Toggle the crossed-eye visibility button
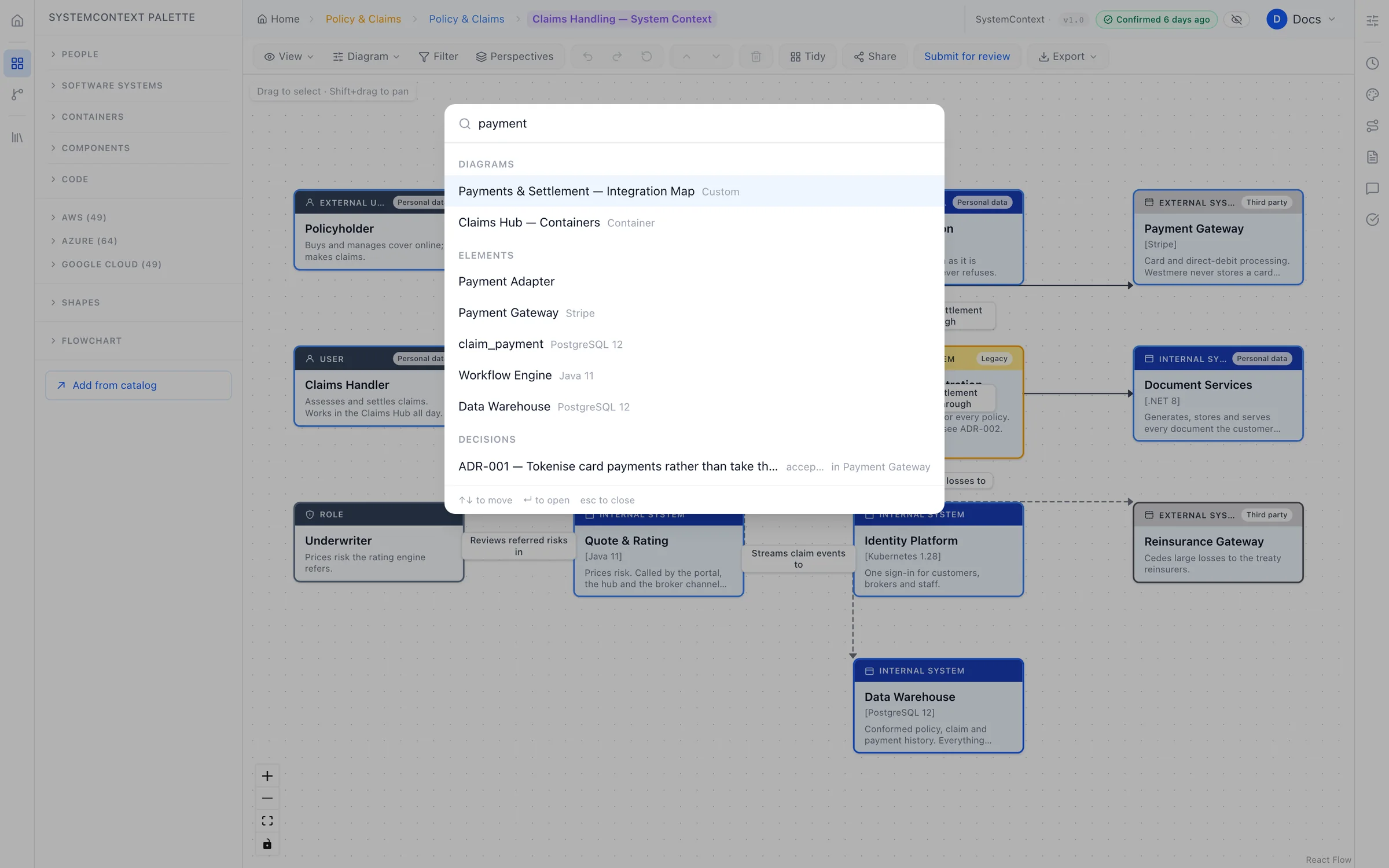Image resolution: width=1389 pixels, height=868 pixels. pos(1237,19)
